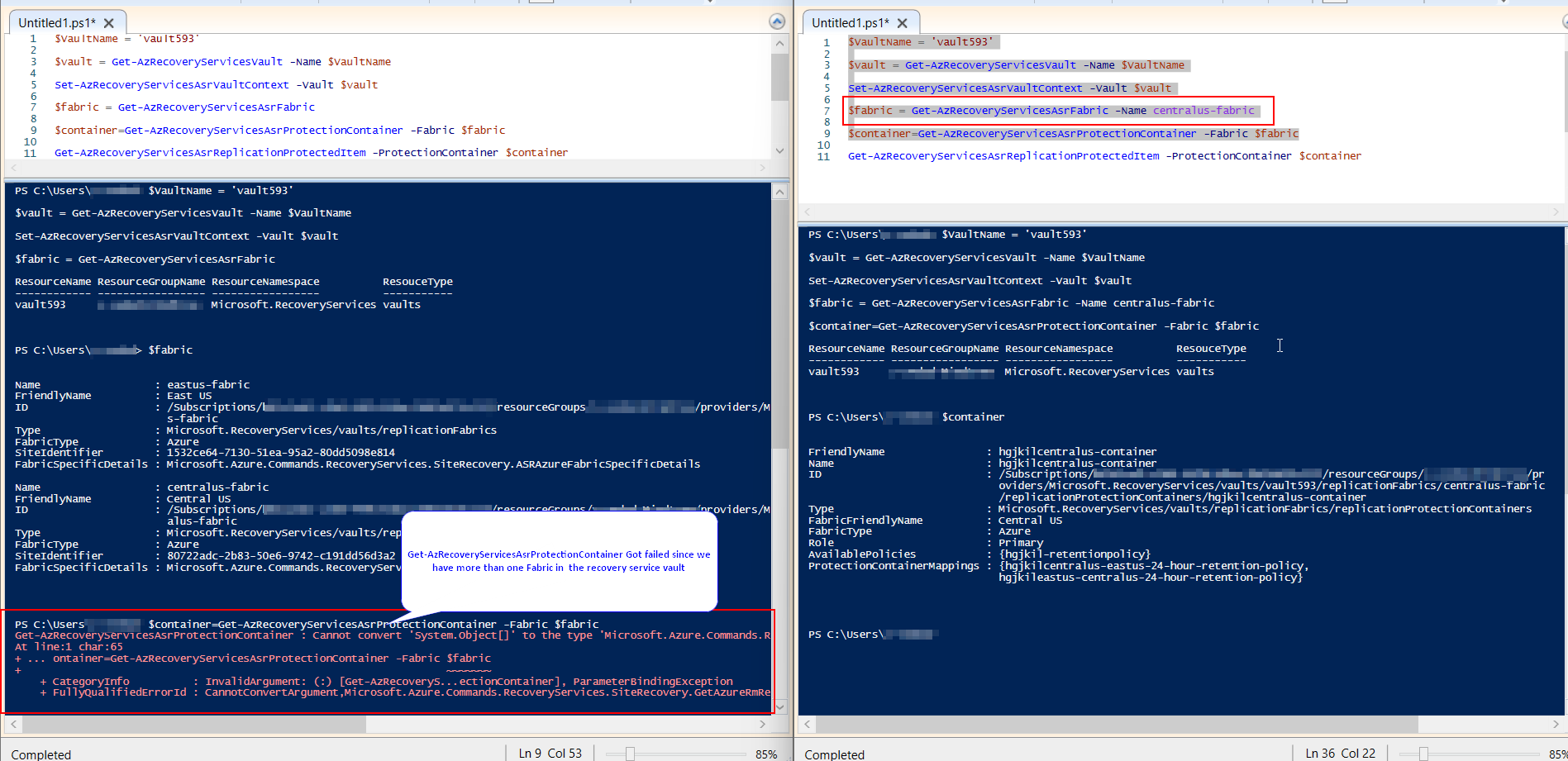This screenshot has height=761, width=1568.
Task: Click script line 1 '$VaultName' in the left editor
Action: (126, 39)
